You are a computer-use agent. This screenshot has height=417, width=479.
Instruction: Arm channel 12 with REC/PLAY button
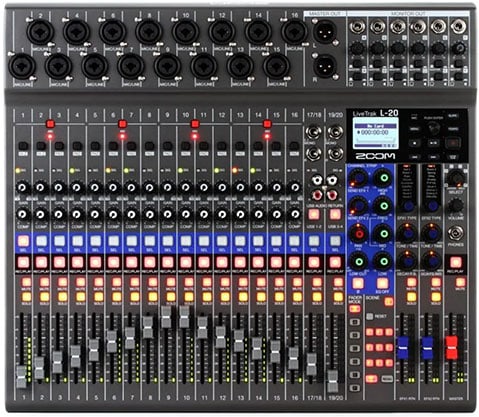tap(222, 262)
